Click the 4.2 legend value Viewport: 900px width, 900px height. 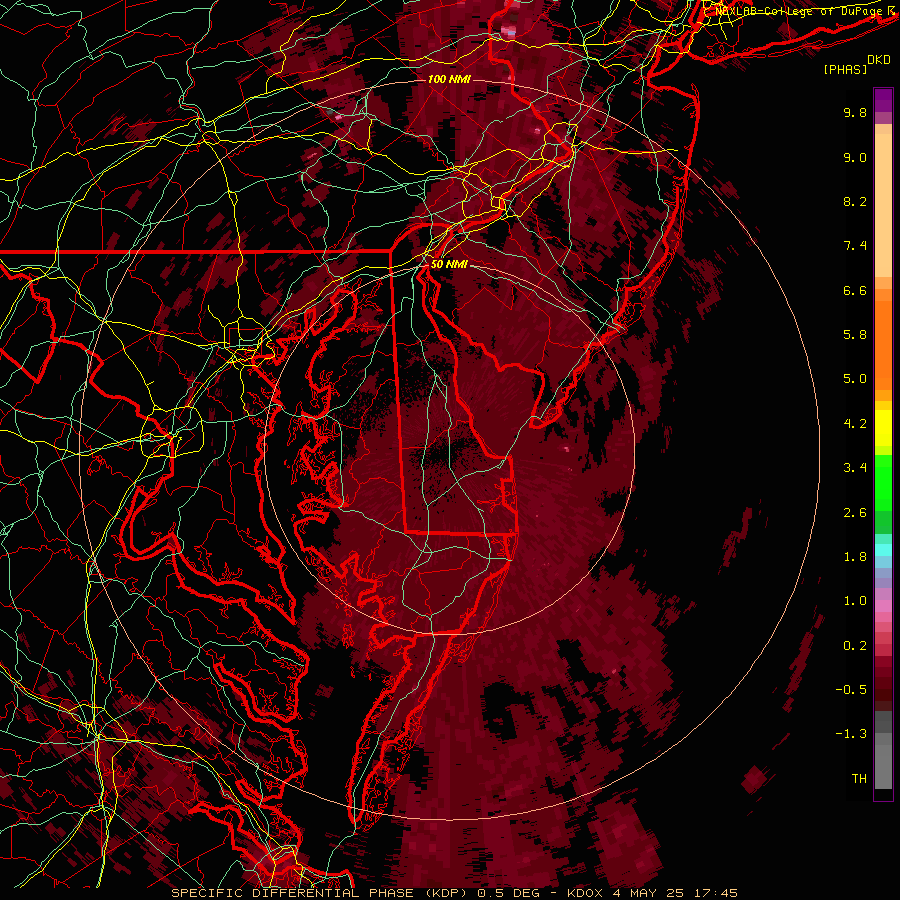click(855, 424)
